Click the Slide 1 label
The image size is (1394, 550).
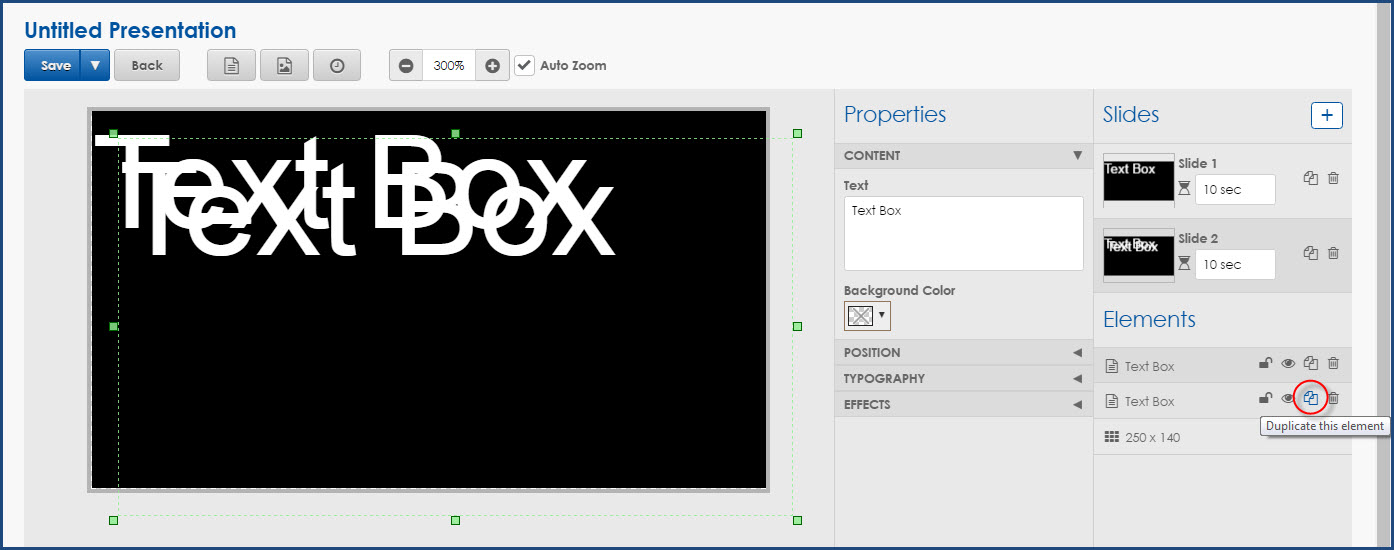1198,163
